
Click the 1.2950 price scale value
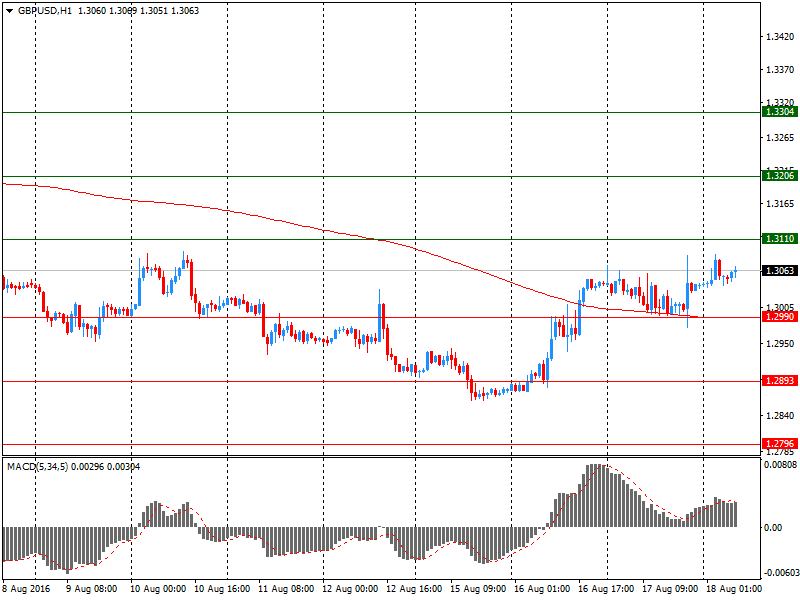click(x=780, y=344)
